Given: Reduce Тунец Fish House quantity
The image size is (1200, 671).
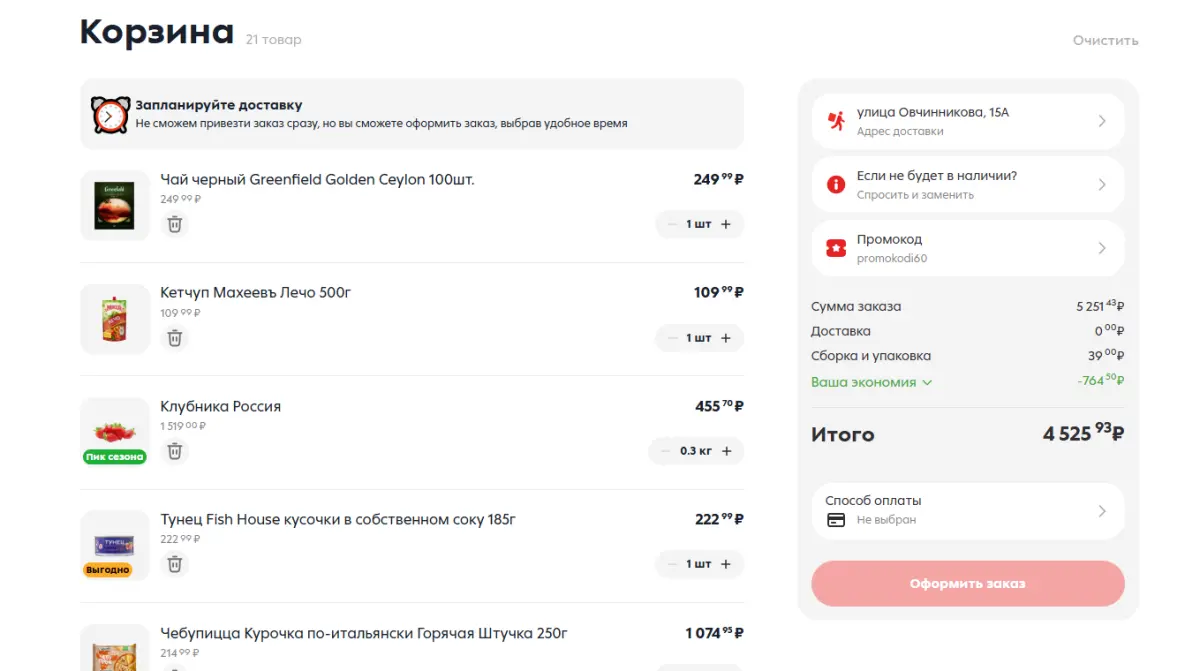Looking at the screenshot, I should [672, 564].
